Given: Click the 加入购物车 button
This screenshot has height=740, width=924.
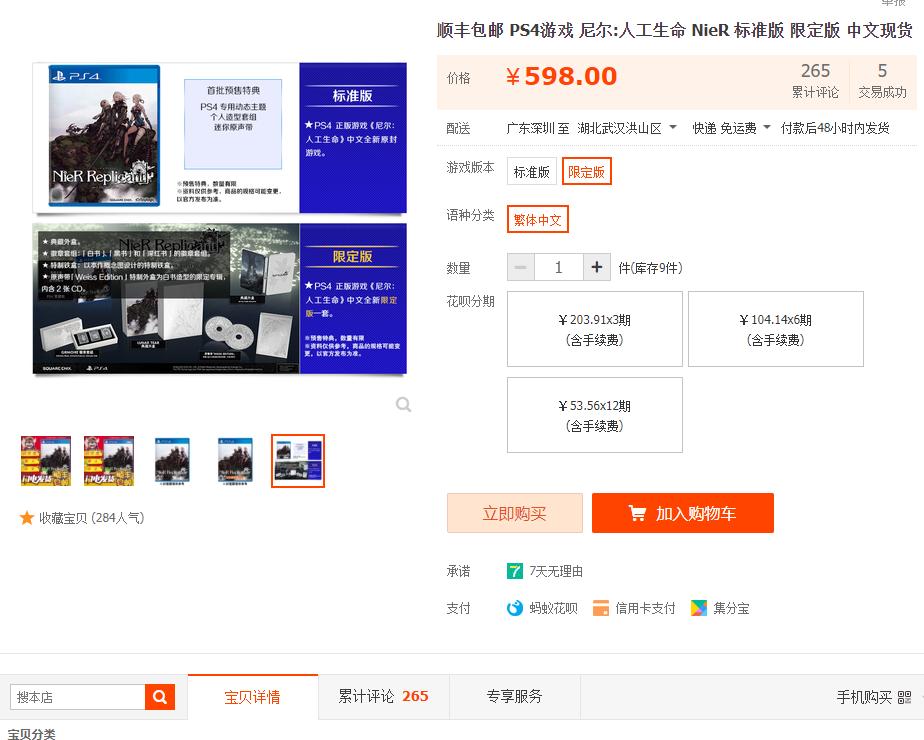Looking at the screenshot, I should (683, 513).
